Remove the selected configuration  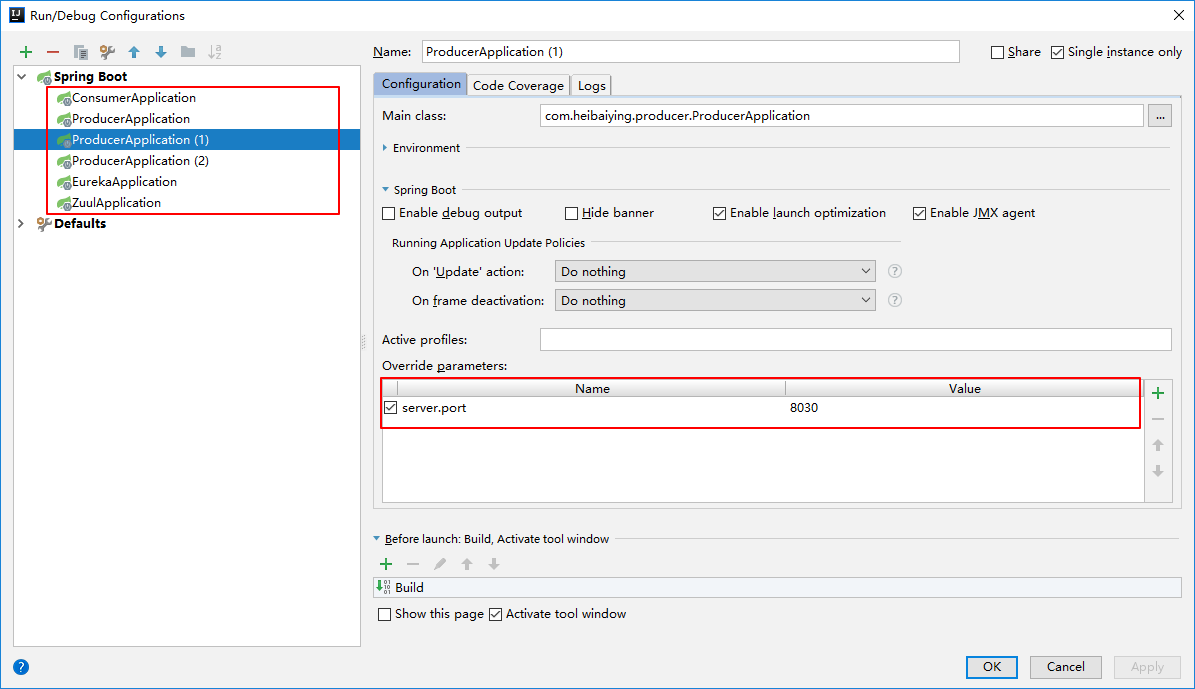53,52
